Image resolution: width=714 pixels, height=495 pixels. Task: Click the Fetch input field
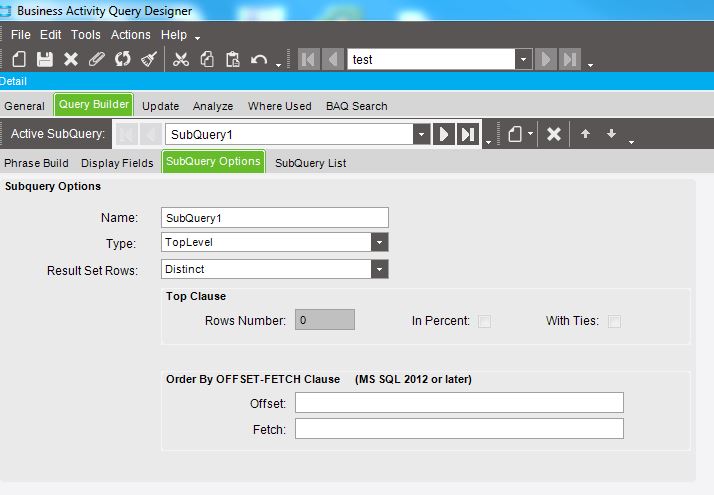click(459, 429)
